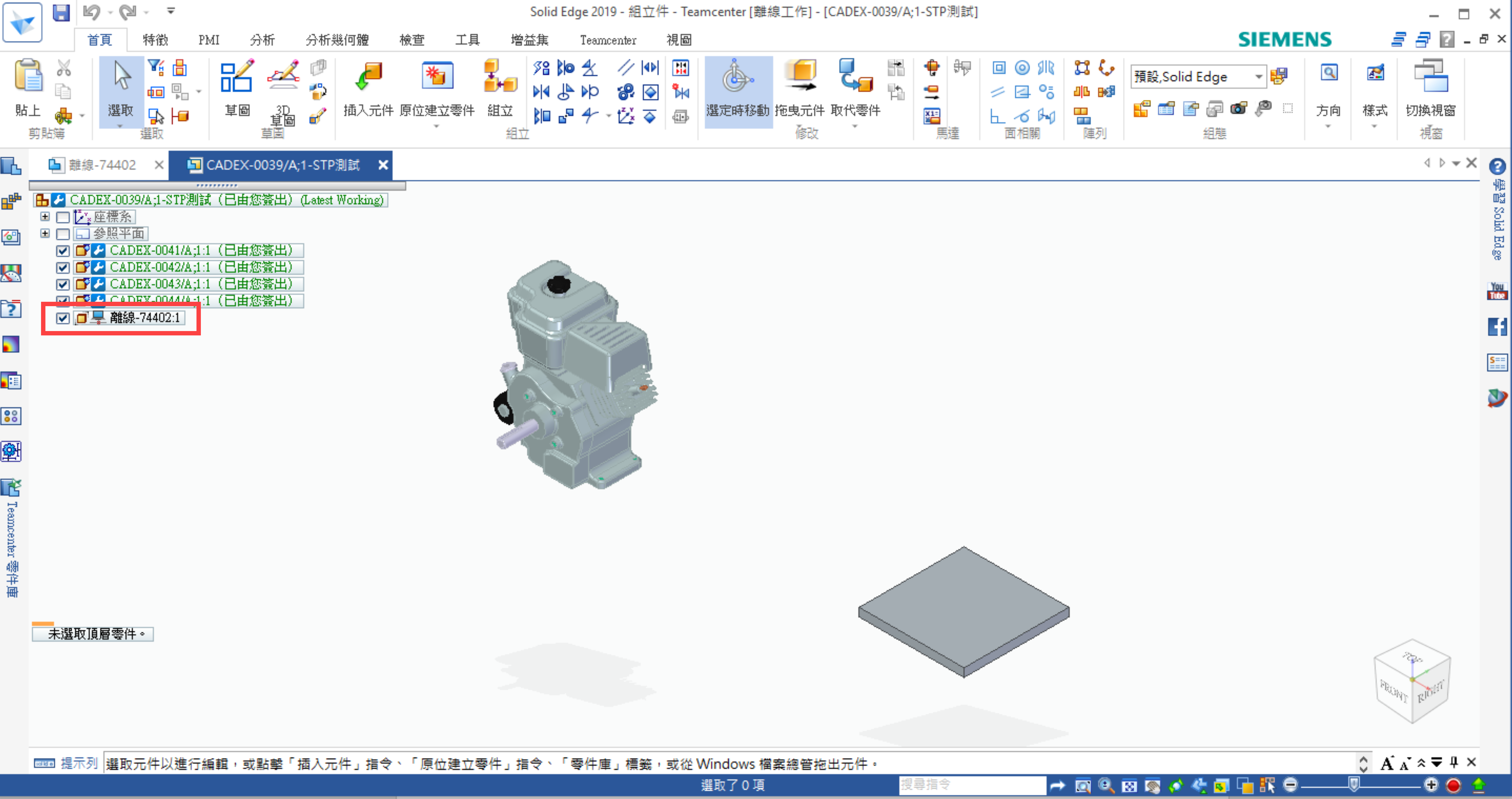Viewport: 1512px width, 799px height.
Task: Open dropdown arrow under 選取
Action: point(120,125)
